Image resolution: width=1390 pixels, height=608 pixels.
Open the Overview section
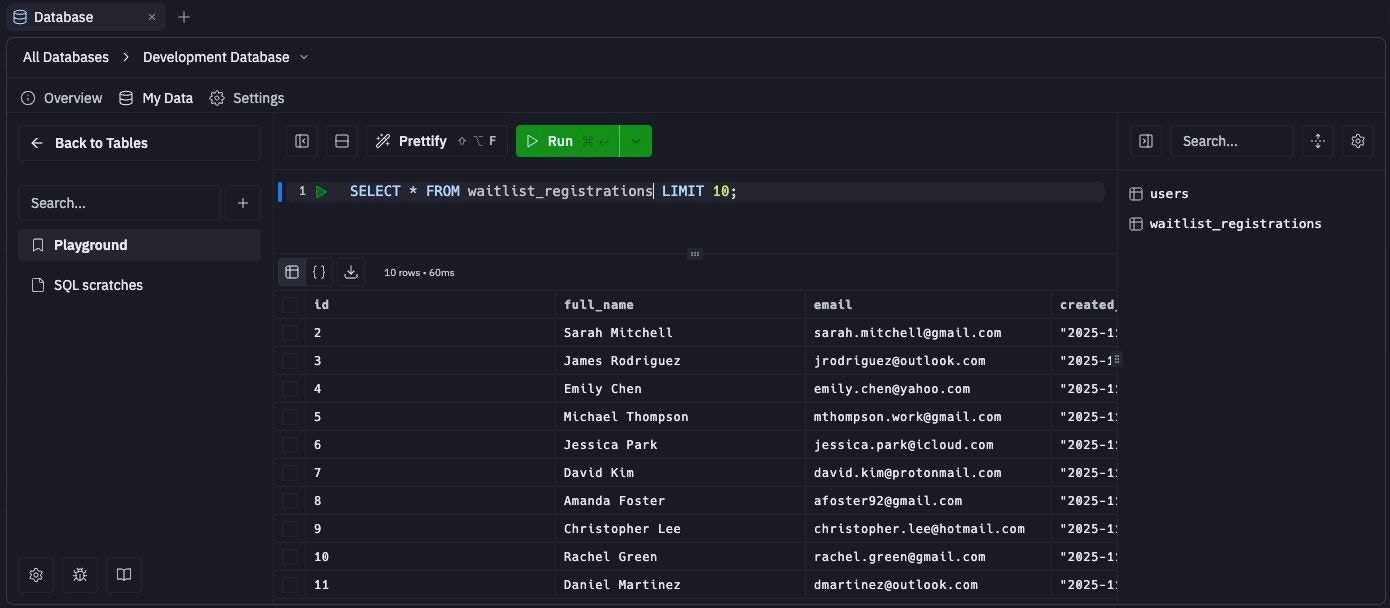click(61, 98)
